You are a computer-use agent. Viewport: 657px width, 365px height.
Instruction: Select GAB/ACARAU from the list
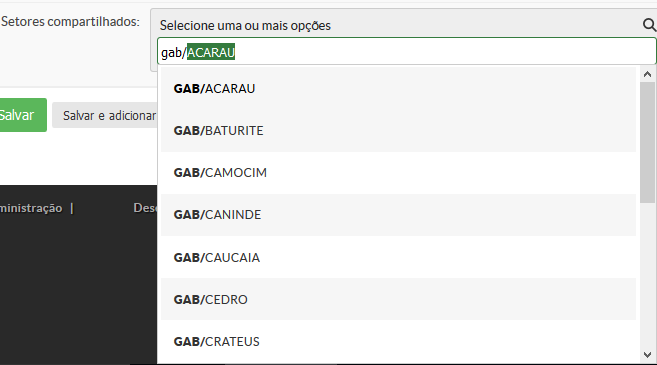coord(398,89)
